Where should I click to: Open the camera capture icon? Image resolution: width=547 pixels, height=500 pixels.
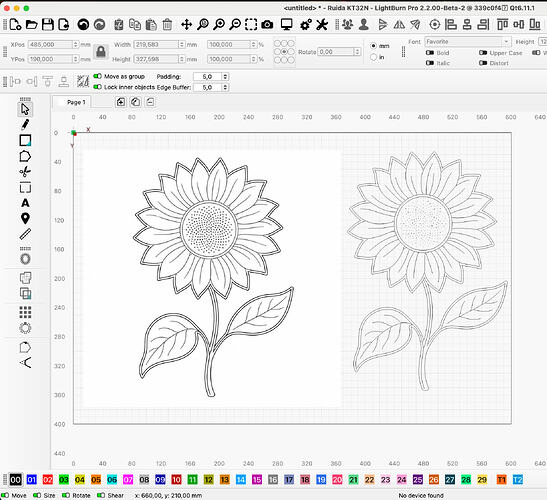click(x=267, y=24)
